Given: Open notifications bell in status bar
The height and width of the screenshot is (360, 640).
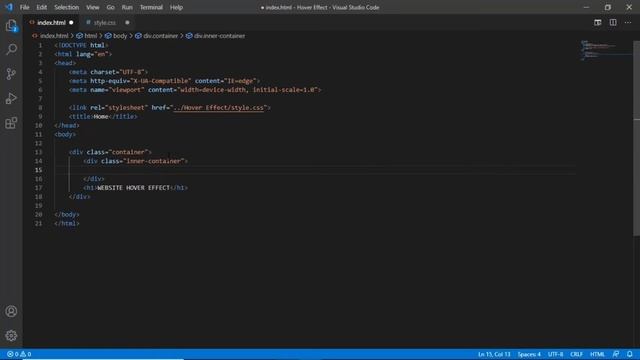Looking at the screenshot, I should (630, 354).
